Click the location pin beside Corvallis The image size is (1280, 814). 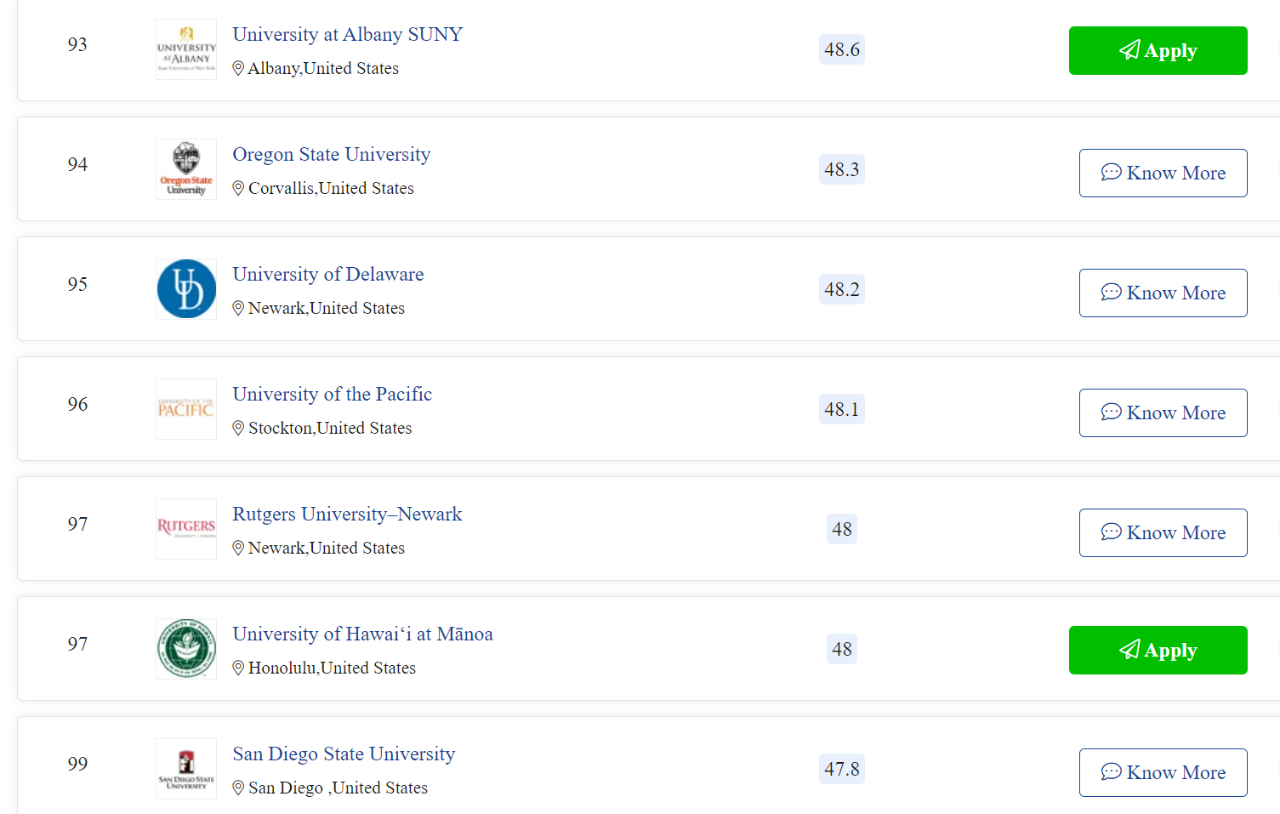pyautogui.click(x=238, y=188)
